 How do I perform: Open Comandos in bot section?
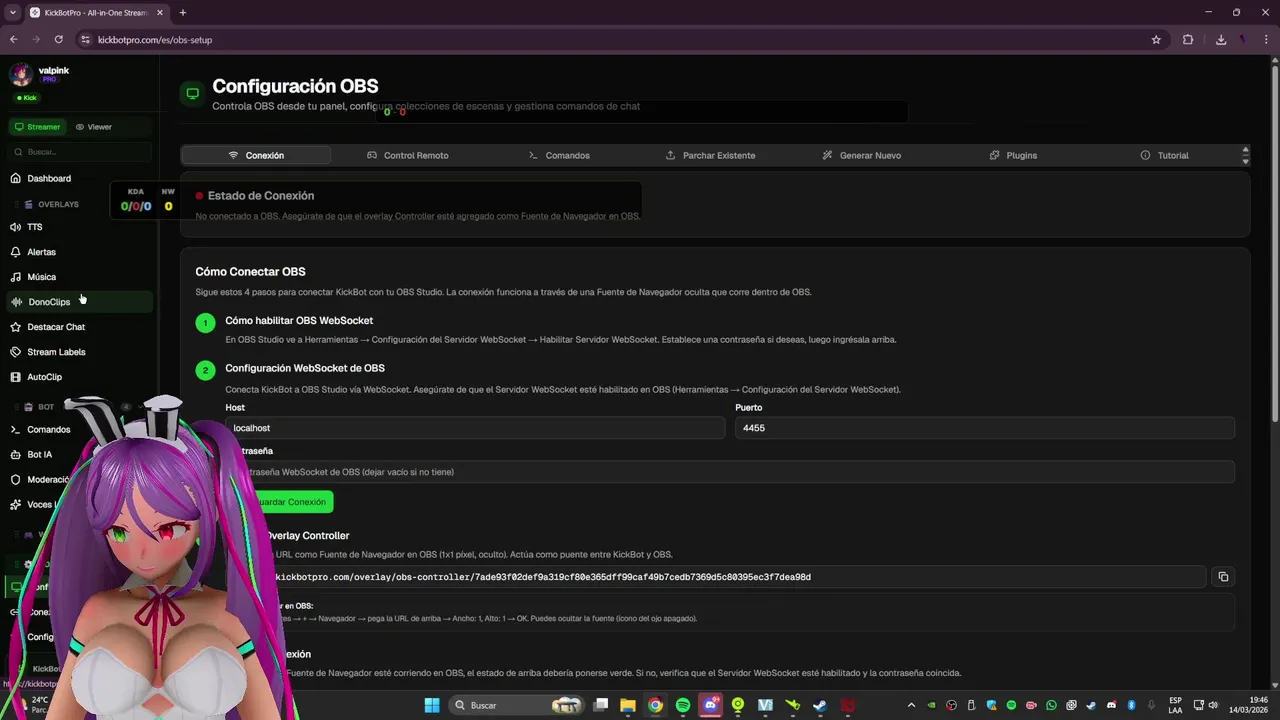pyautogui.click(x=48, y=429)
